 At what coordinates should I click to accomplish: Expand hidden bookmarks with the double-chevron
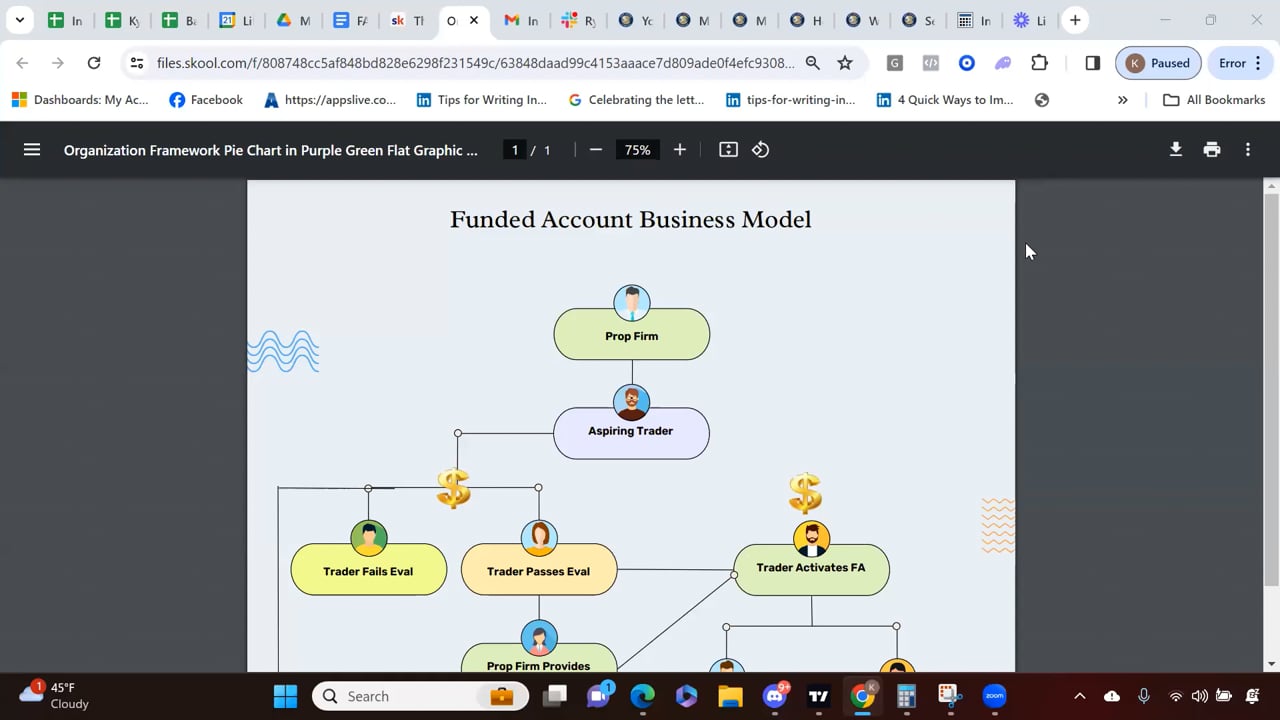1123,99
